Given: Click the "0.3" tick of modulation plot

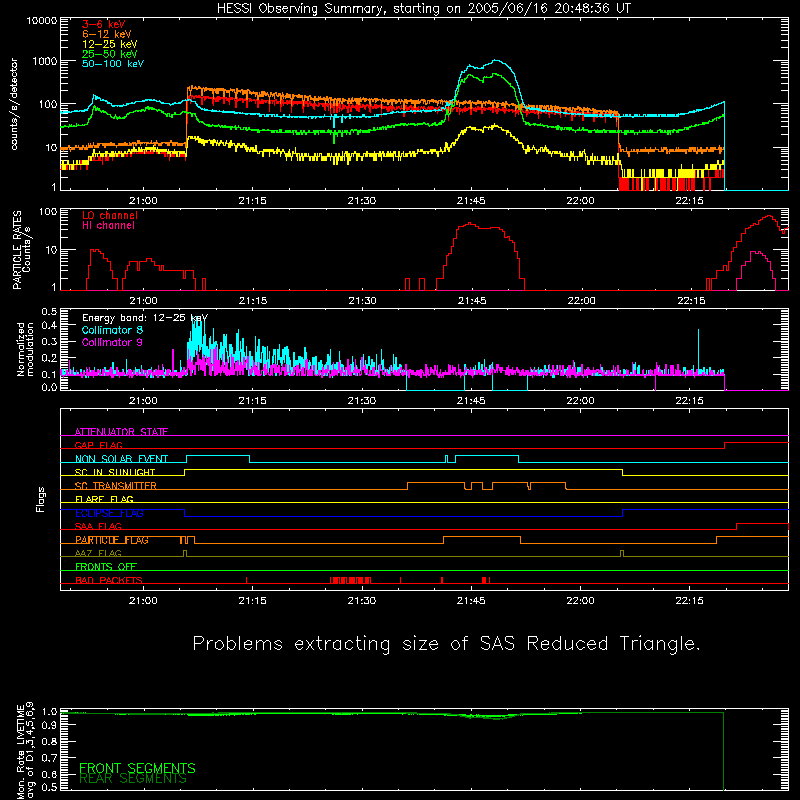Looking at the screenshot, I should coord(49,341).
